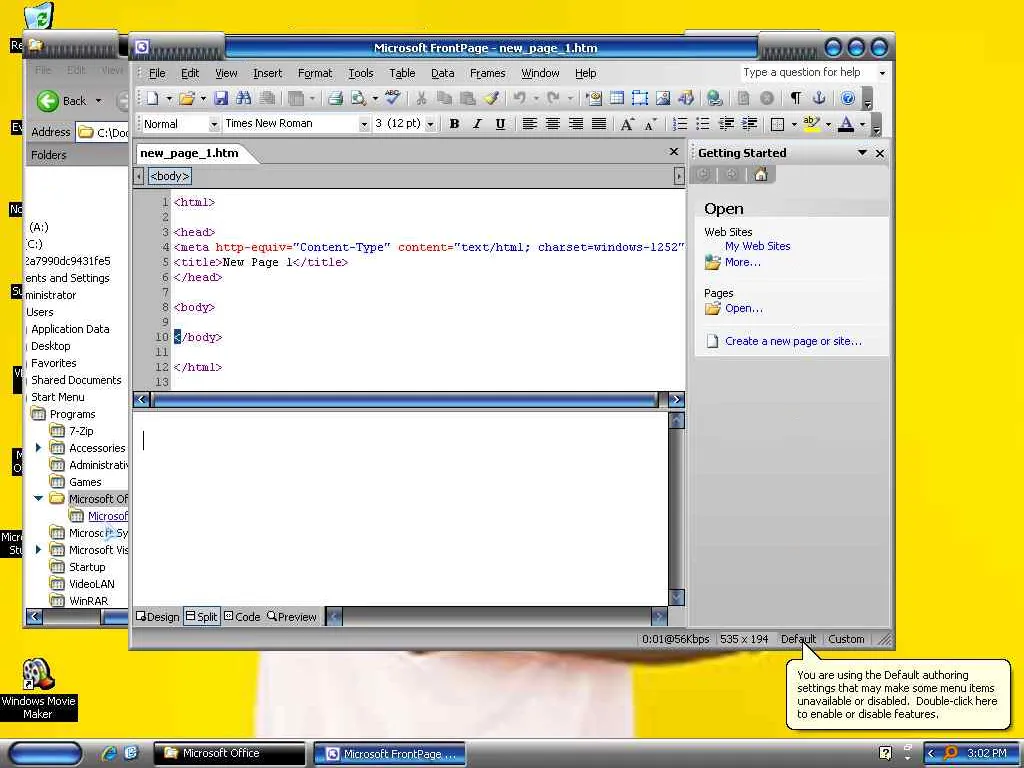Apply numbered list icon
The width and height of the screenshot is (1024, 768).
[x=680, y=123]
